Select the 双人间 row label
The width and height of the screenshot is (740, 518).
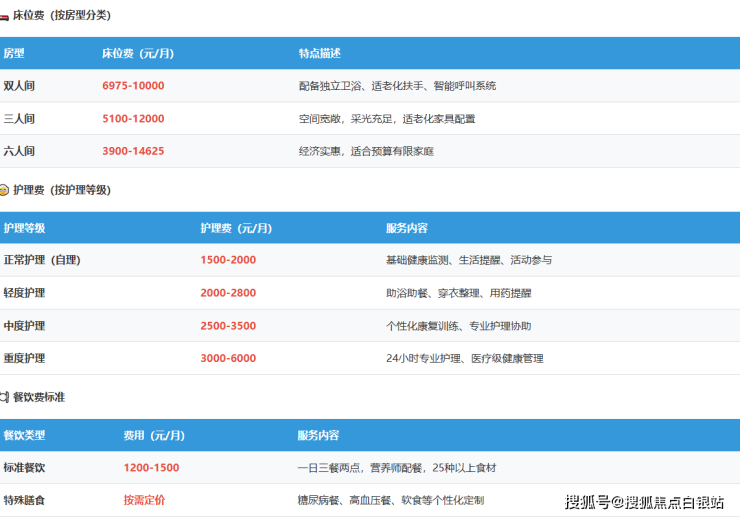click(19, 86)
